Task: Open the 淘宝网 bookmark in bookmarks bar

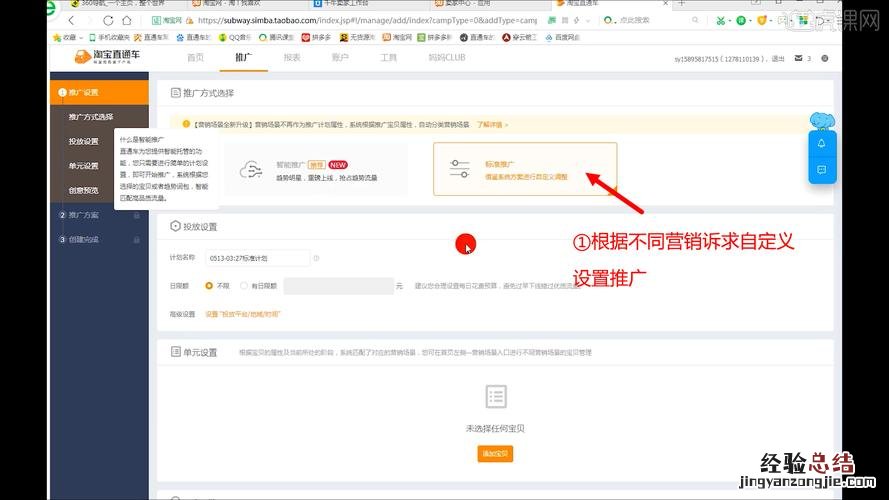Action: 397,37
